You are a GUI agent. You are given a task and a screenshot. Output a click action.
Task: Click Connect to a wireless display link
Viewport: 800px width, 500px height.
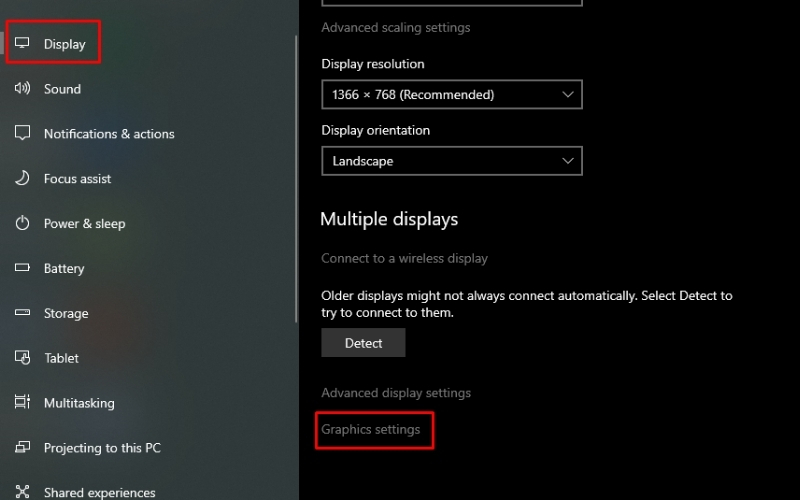click(404, 258)
